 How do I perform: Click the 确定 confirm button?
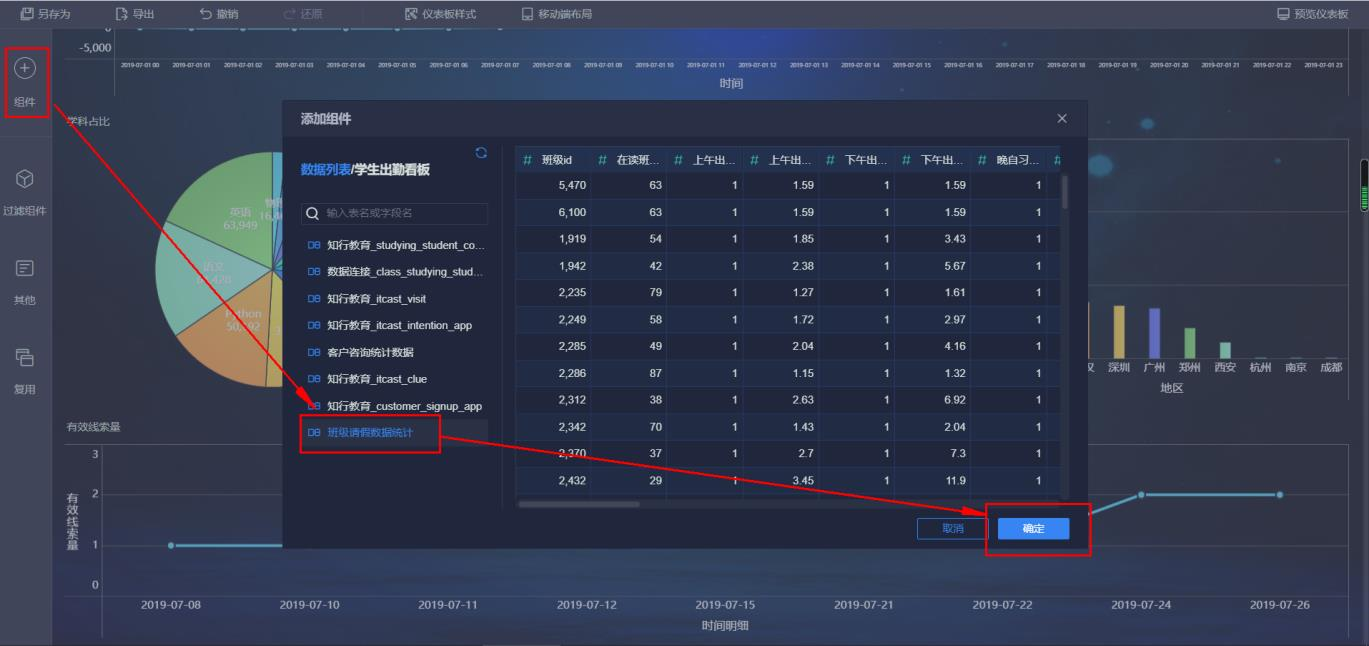pyautogui.click(x=1033, y=529)
